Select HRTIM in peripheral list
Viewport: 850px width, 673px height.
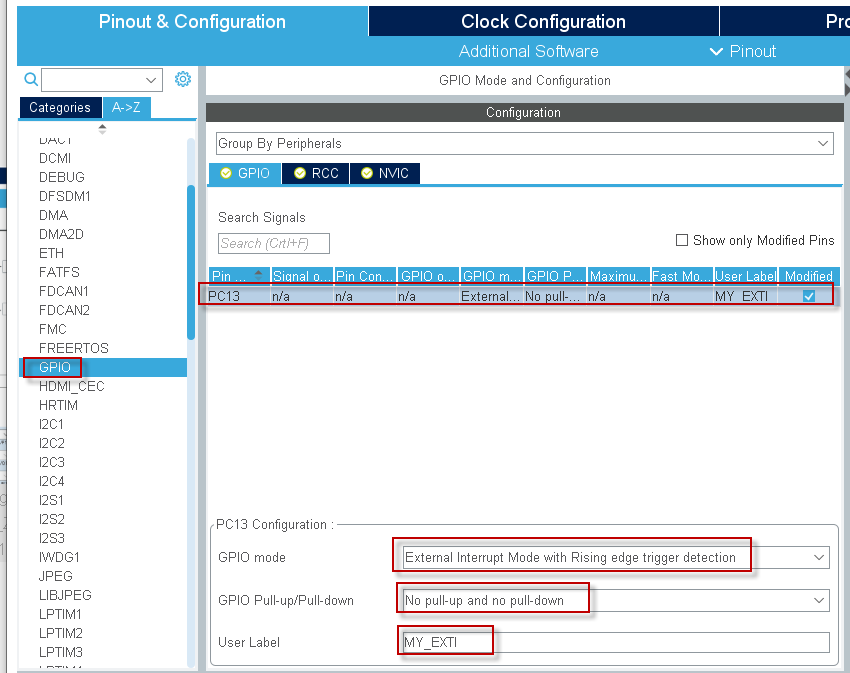pyautogui.click(x=59, y=405)
